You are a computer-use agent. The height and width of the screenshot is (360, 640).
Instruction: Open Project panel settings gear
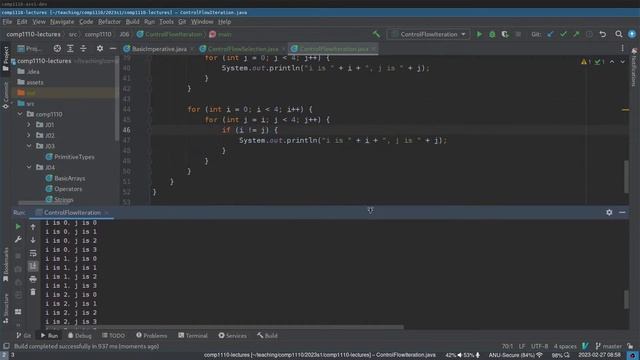coord(100,49)
